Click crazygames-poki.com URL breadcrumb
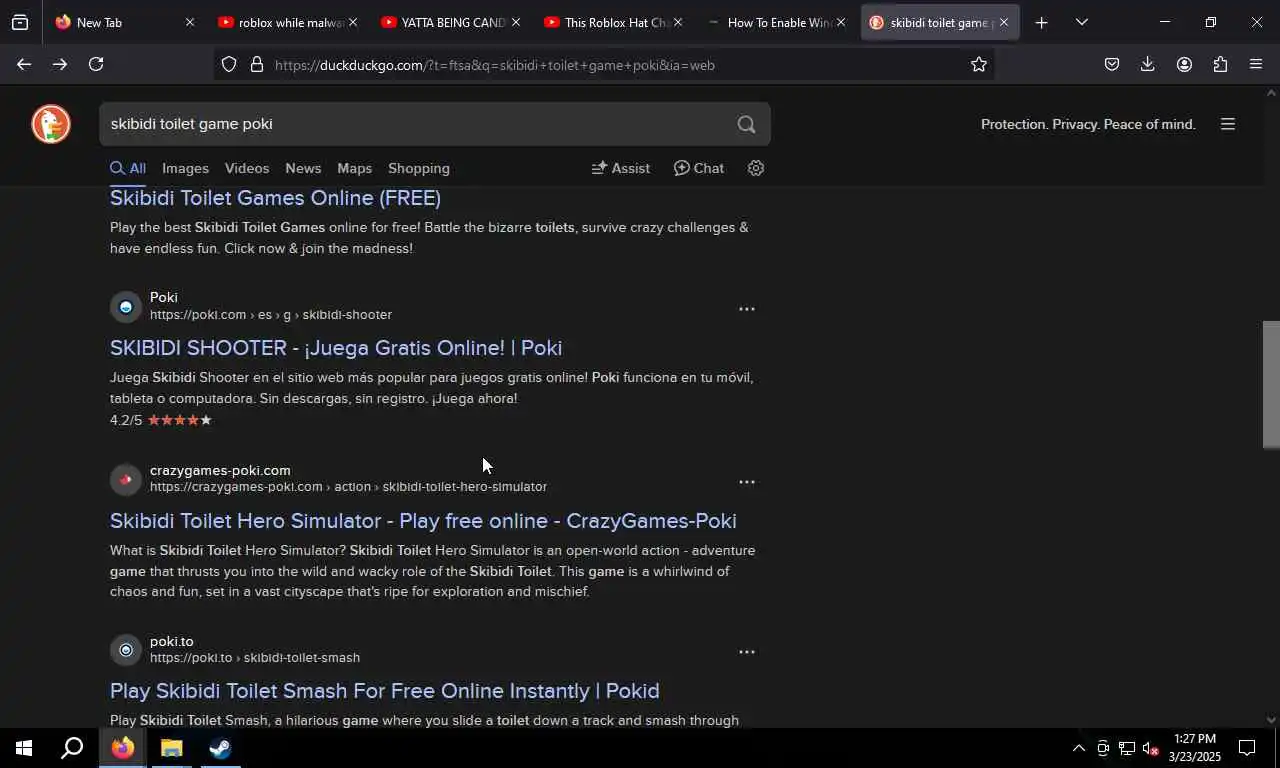Screen dimensions: 1280x768 tap(348, 487)
